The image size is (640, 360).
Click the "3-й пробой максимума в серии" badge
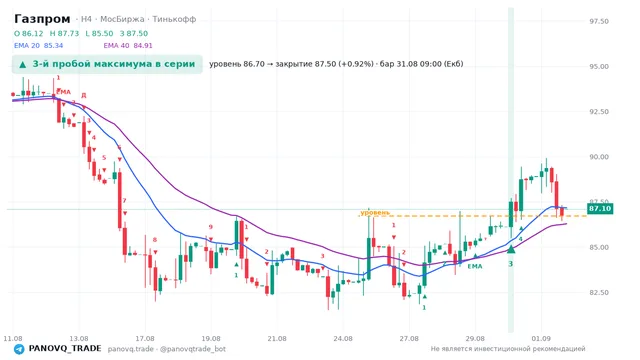coord(107,64)
